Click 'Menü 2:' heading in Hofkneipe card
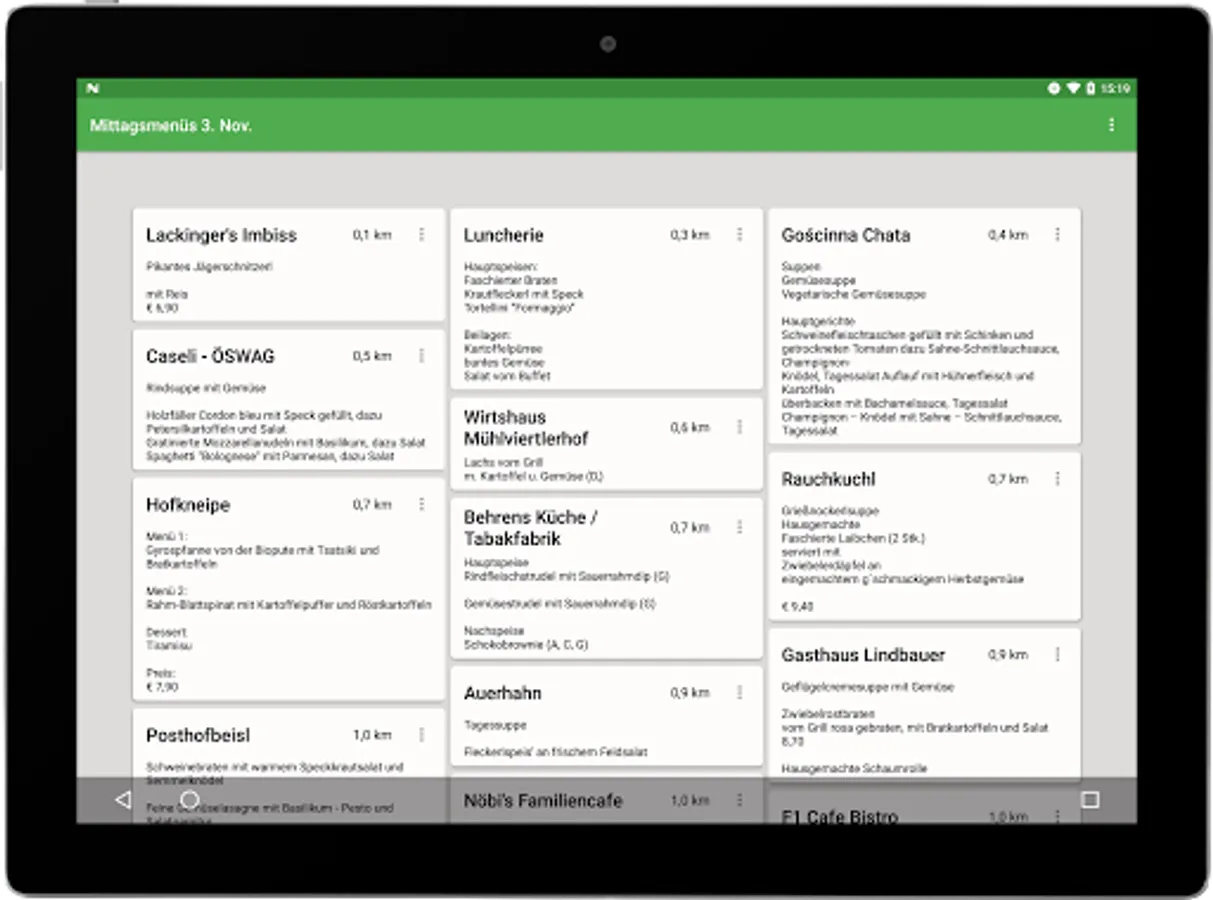Screen dimensions: 1213x900 (x=167, y=591)
